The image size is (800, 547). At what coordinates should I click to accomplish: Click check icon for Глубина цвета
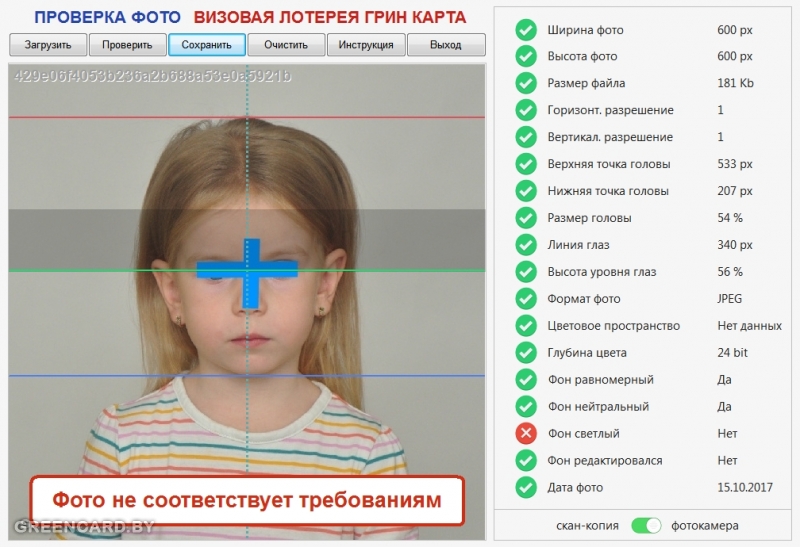[526, 353]
